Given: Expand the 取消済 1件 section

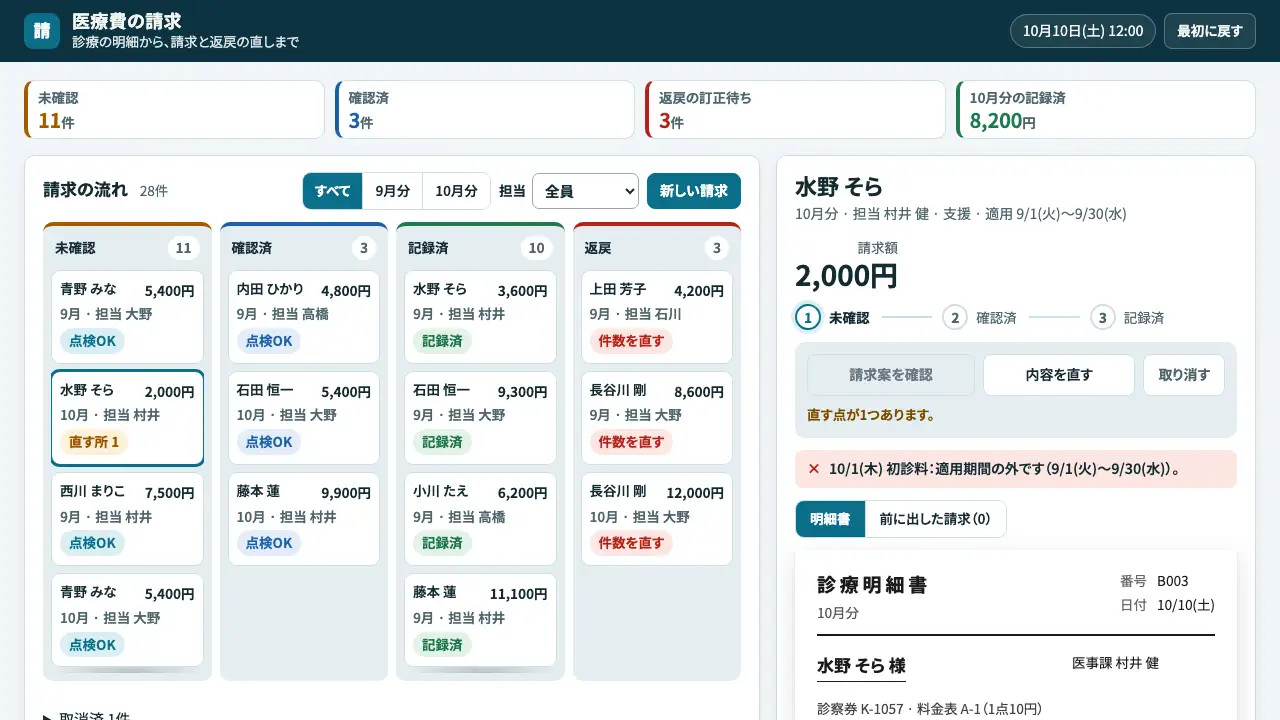Looking at the screenshot, I should (87, 717).
